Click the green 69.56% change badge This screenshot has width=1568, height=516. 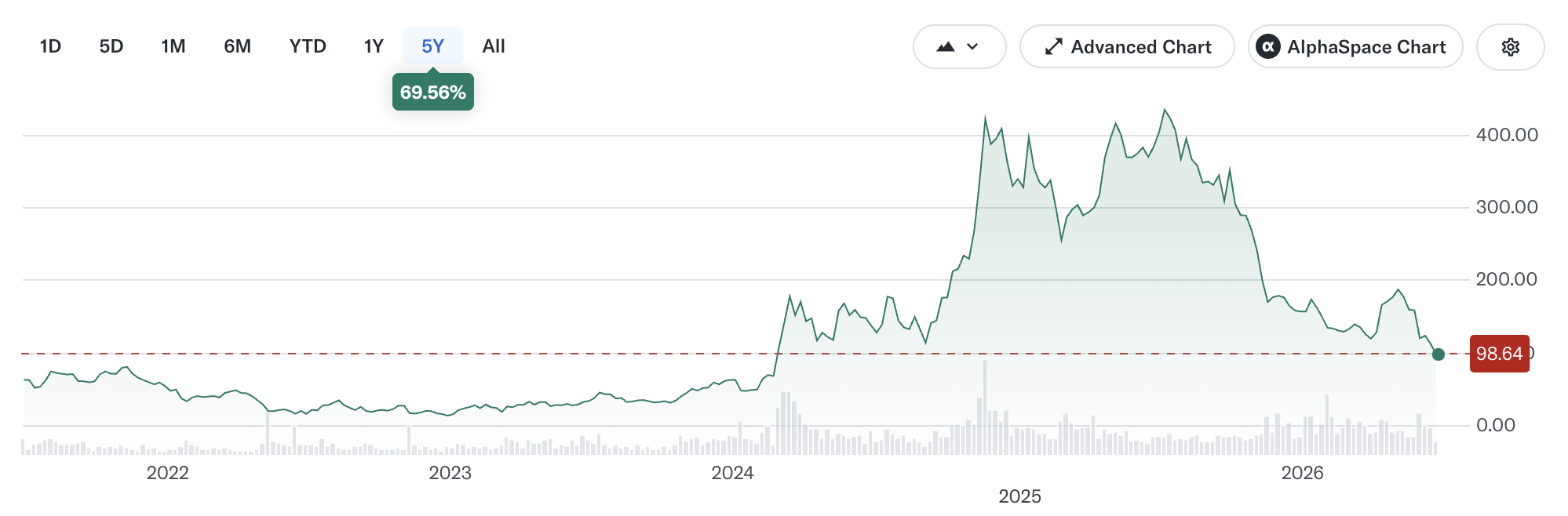click(x=433, y=93)
